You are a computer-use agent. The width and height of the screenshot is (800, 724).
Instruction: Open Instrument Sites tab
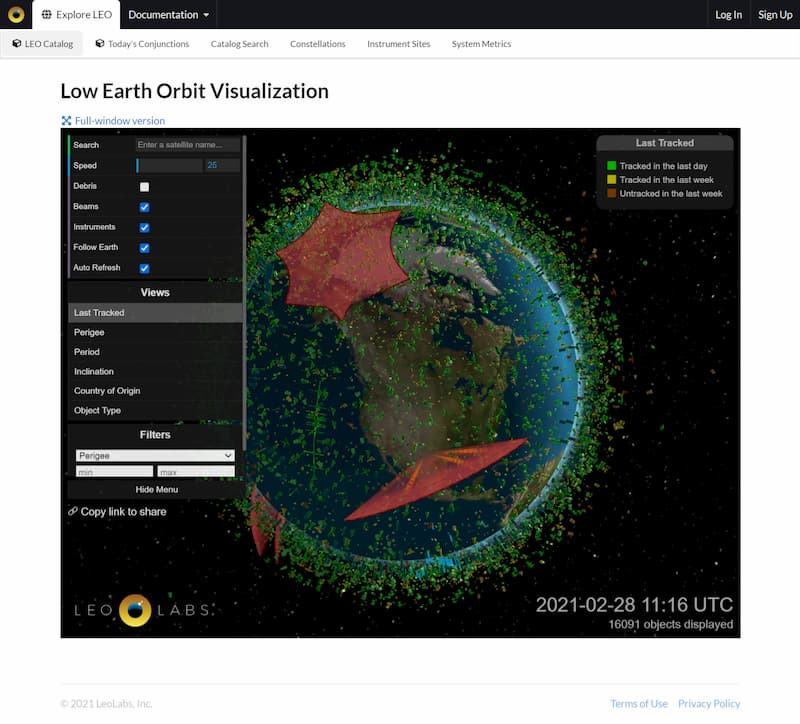pyautogui.click(x=398, y=44)
